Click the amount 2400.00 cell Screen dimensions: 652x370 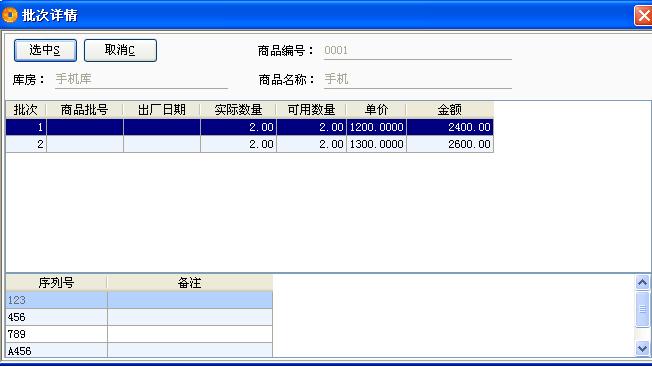450,127
